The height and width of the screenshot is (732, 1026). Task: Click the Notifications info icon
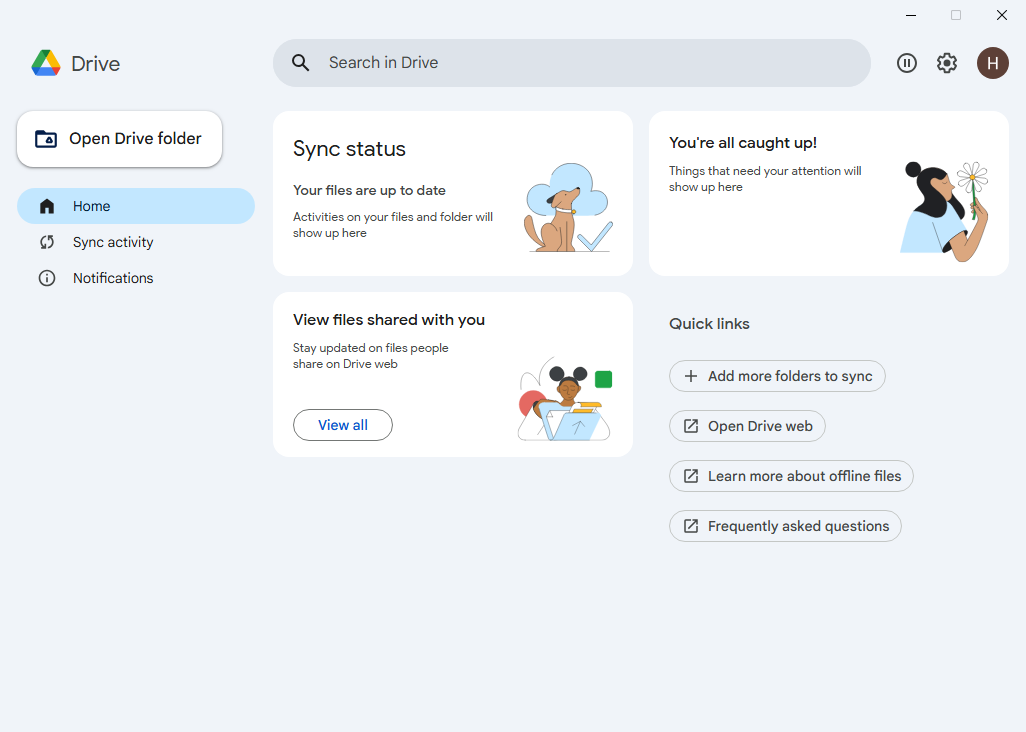point(47,277)
